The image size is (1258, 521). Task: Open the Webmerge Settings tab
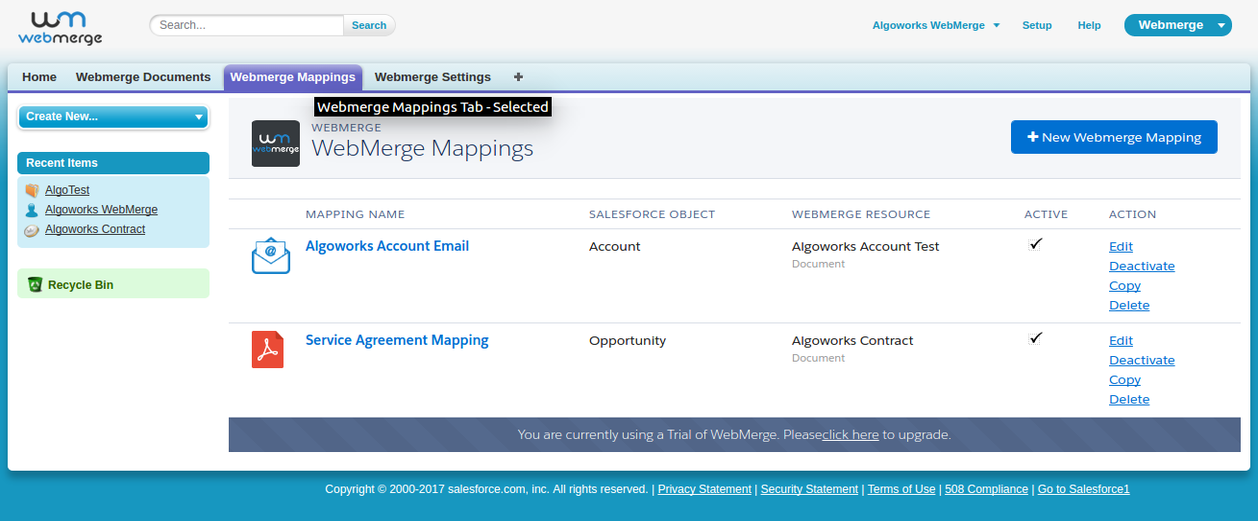coord(432,77)
